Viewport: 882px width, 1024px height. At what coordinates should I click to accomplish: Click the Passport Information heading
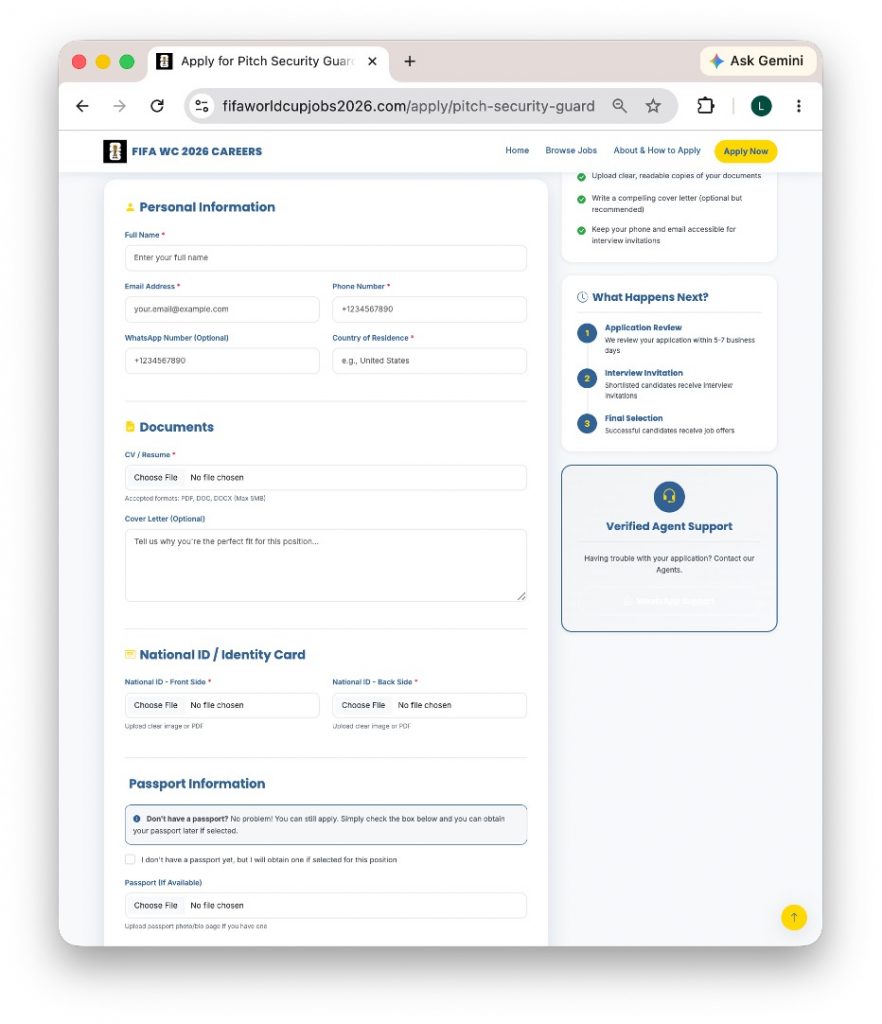coord(197,784)
